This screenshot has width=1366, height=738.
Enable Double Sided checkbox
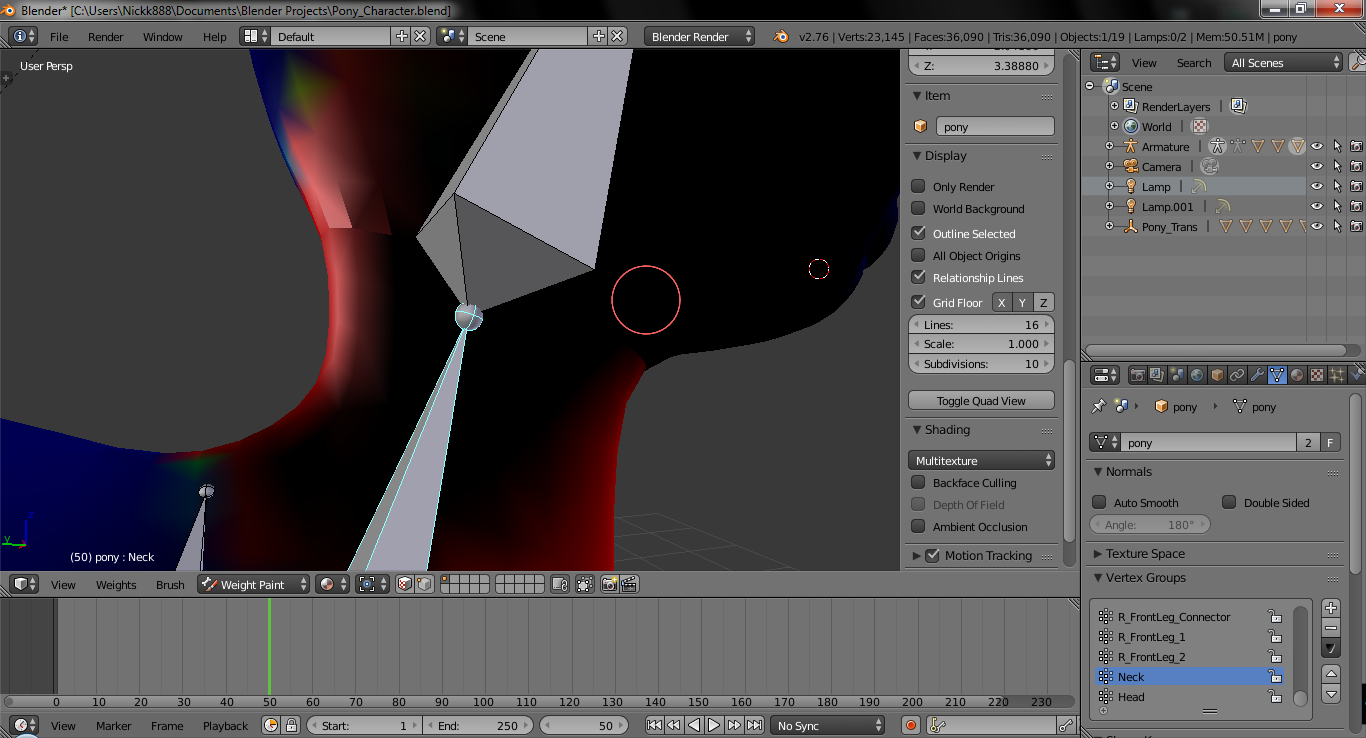pyautogui.click(x=1229, y=502)
